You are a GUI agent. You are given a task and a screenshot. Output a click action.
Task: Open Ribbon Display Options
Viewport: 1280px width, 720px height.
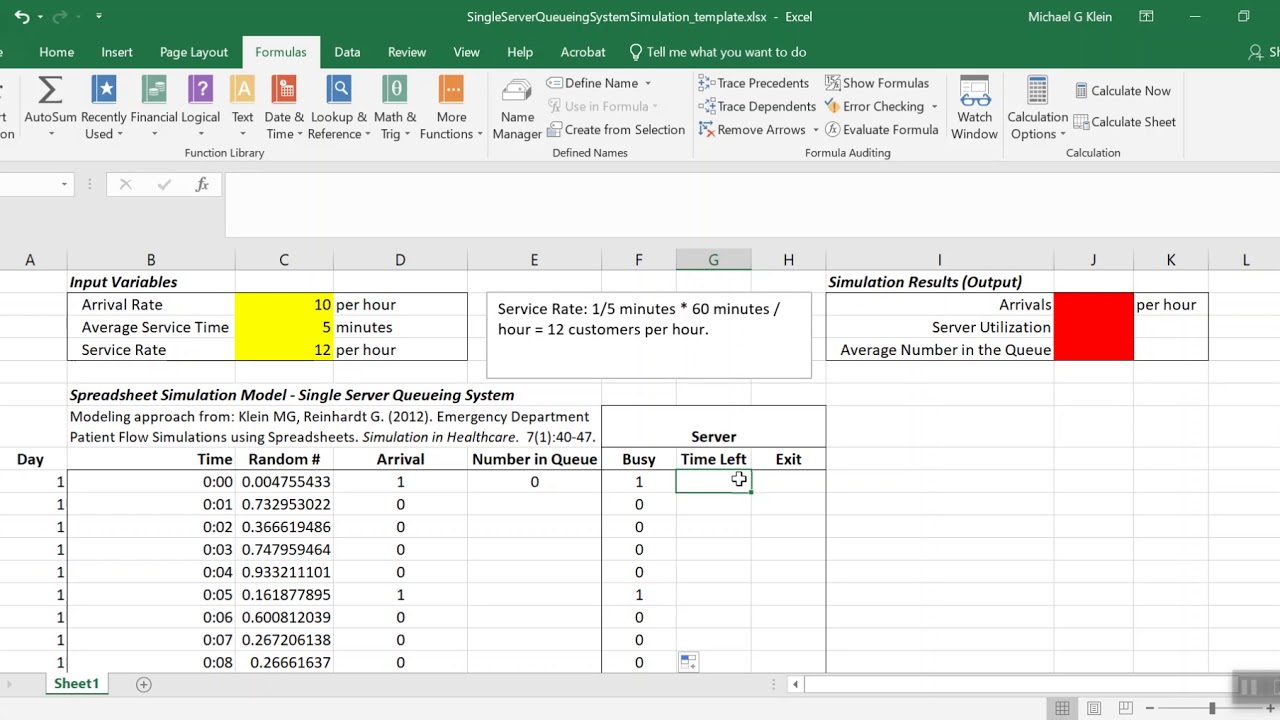(1146, 17)
